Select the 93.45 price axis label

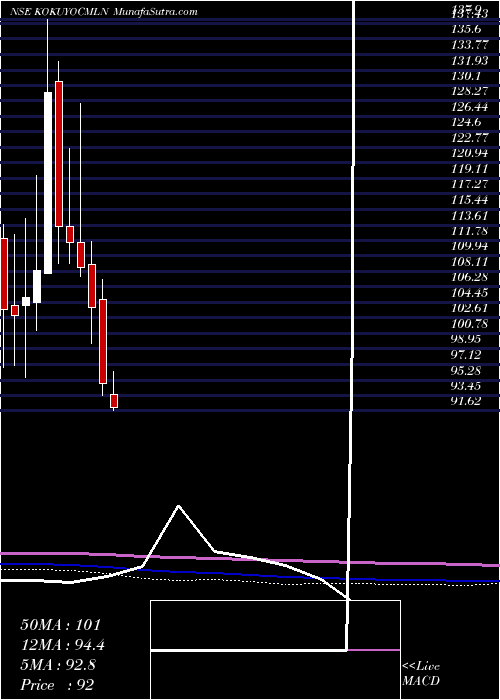point(467,386)
